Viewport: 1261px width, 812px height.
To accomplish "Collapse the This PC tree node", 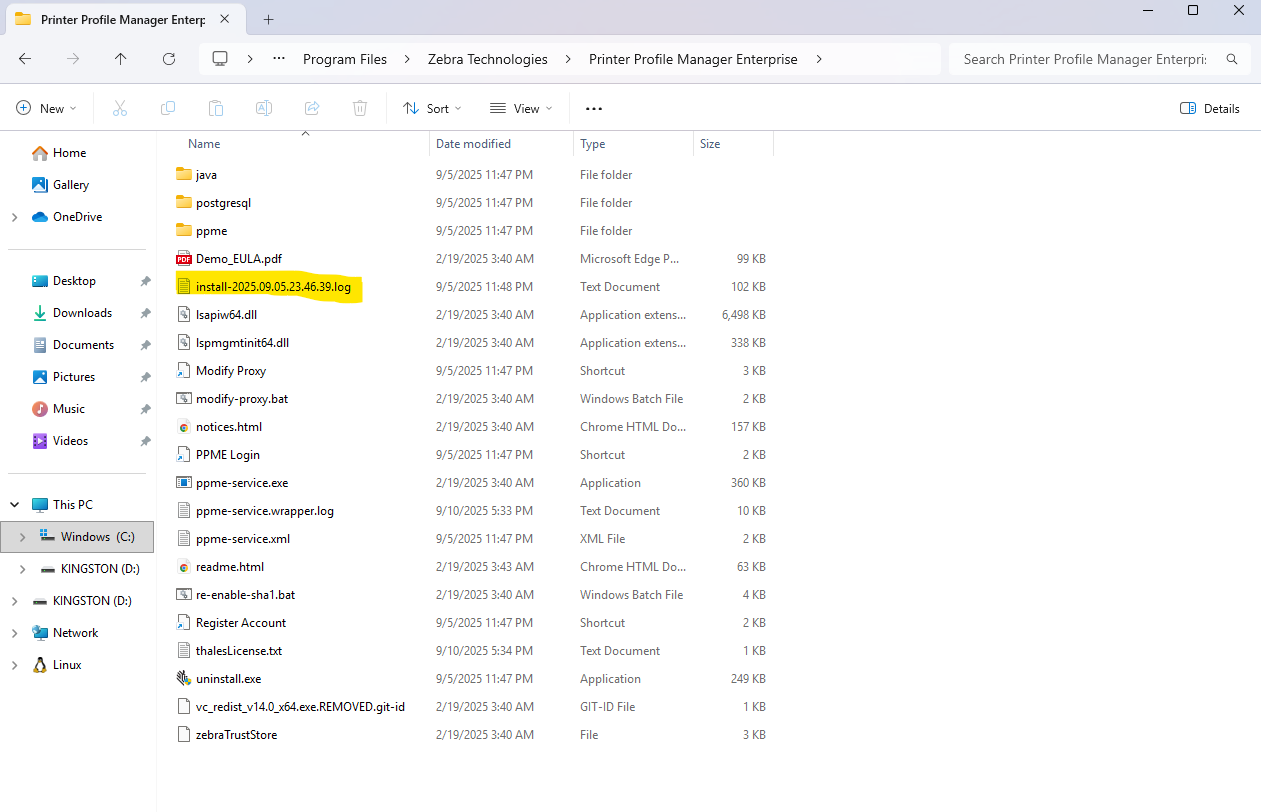I will 14,505.
